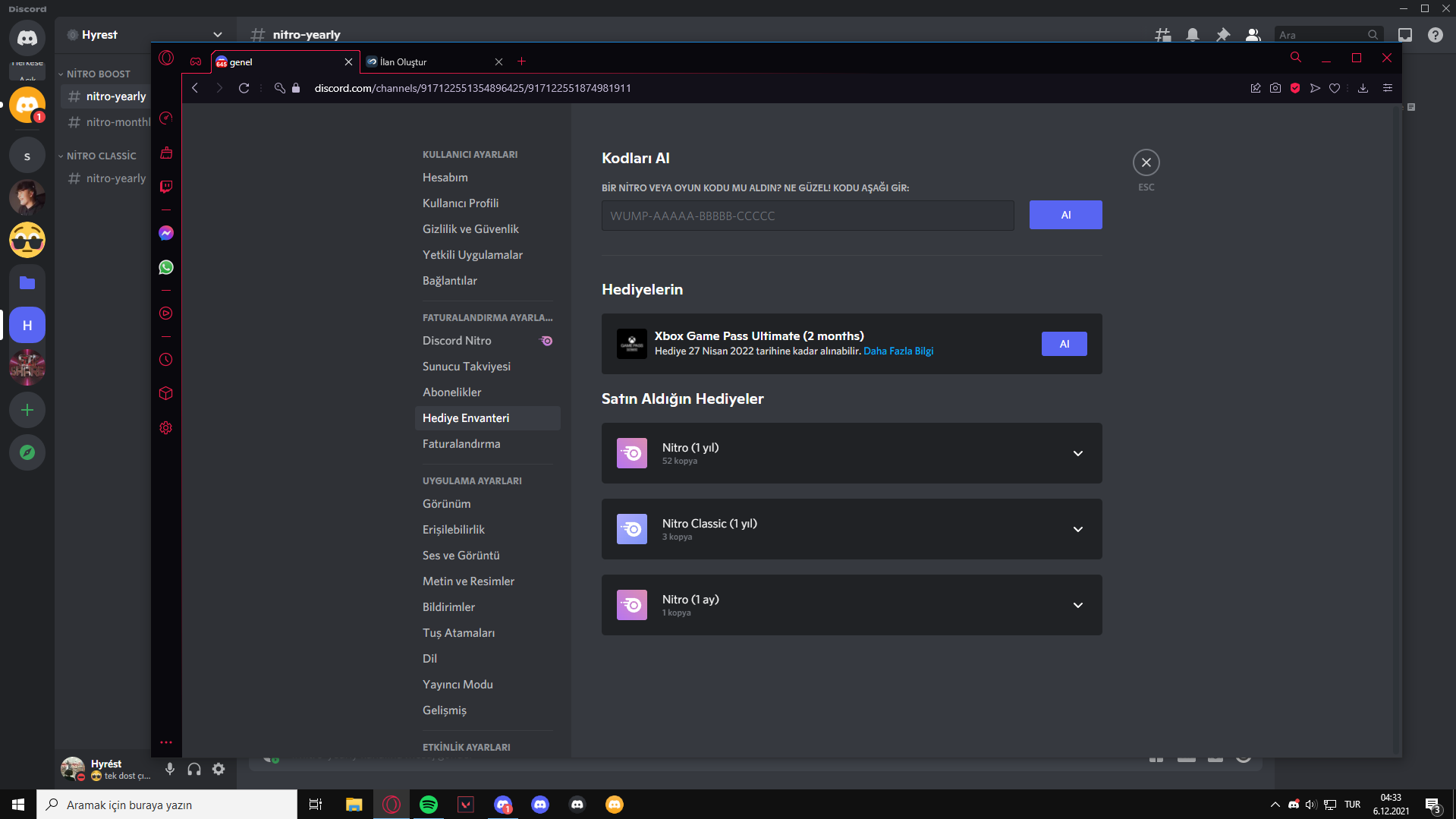Open Opera player icon in sidebar
Image resolution: width=1456 pixels, height=819 pixels.
166,313
